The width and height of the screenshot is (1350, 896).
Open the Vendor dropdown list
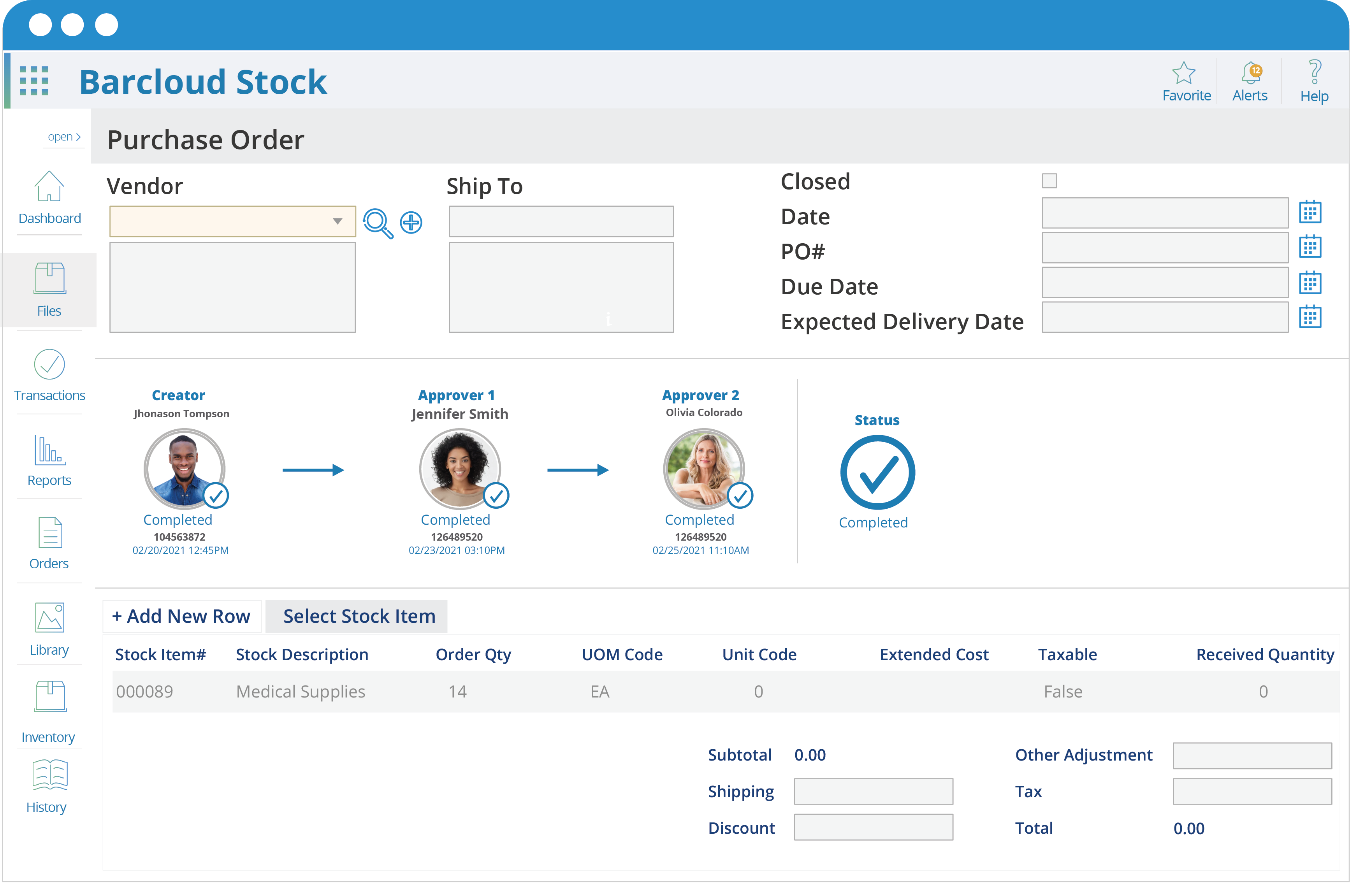[x=337, y=221]
